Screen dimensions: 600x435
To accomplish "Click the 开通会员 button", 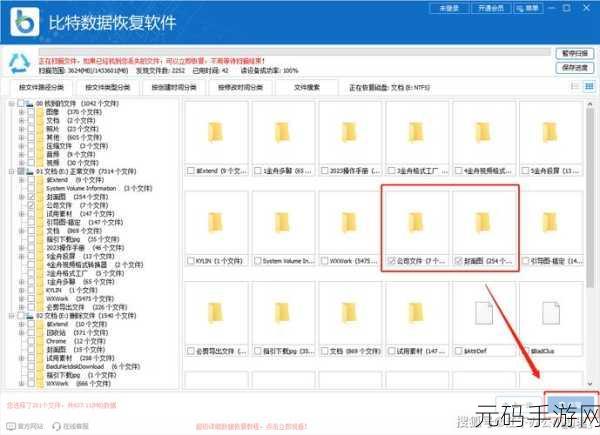I will 491,8.
